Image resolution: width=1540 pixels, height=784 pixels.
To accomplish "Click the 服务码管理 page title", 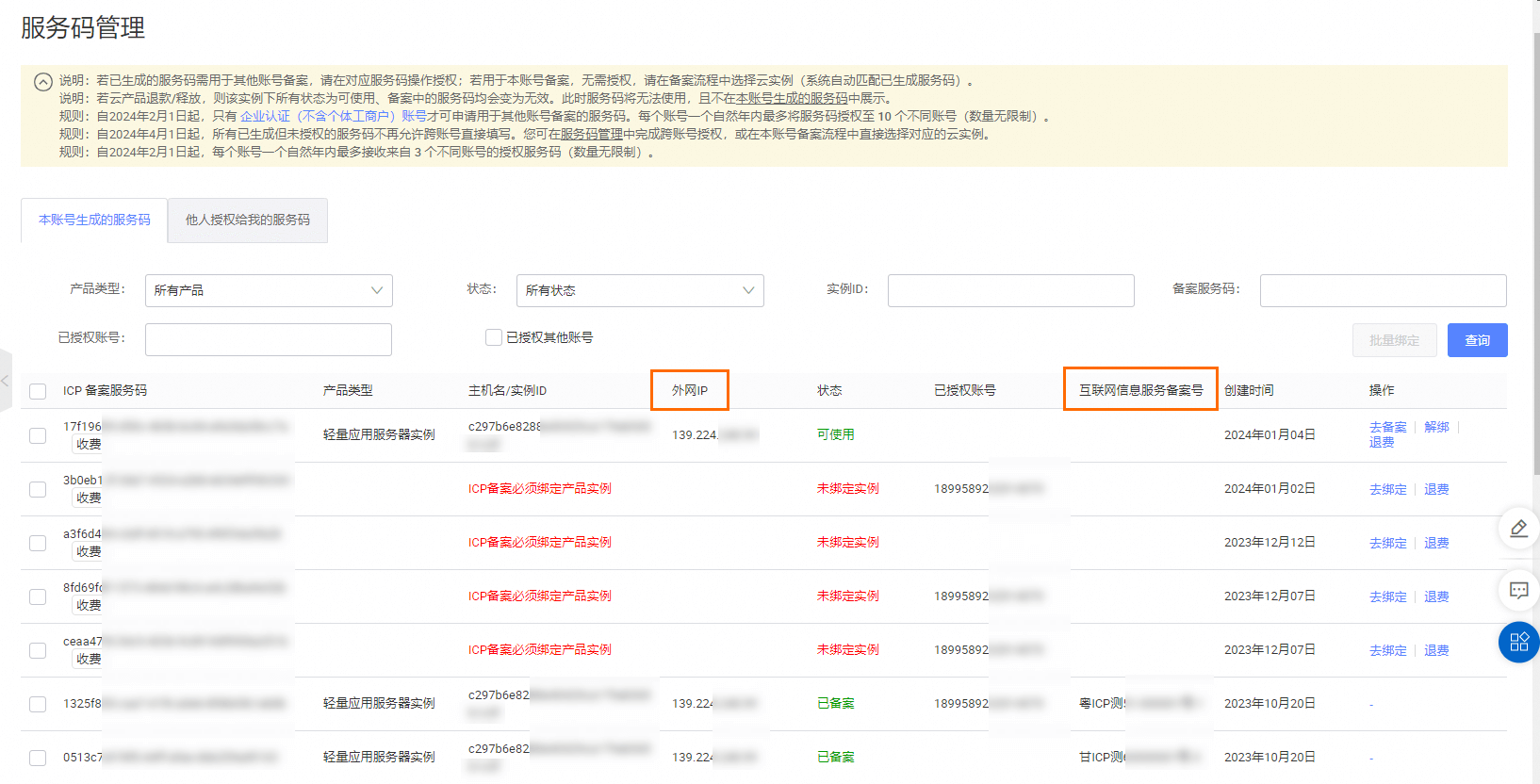I will point(83,27).
